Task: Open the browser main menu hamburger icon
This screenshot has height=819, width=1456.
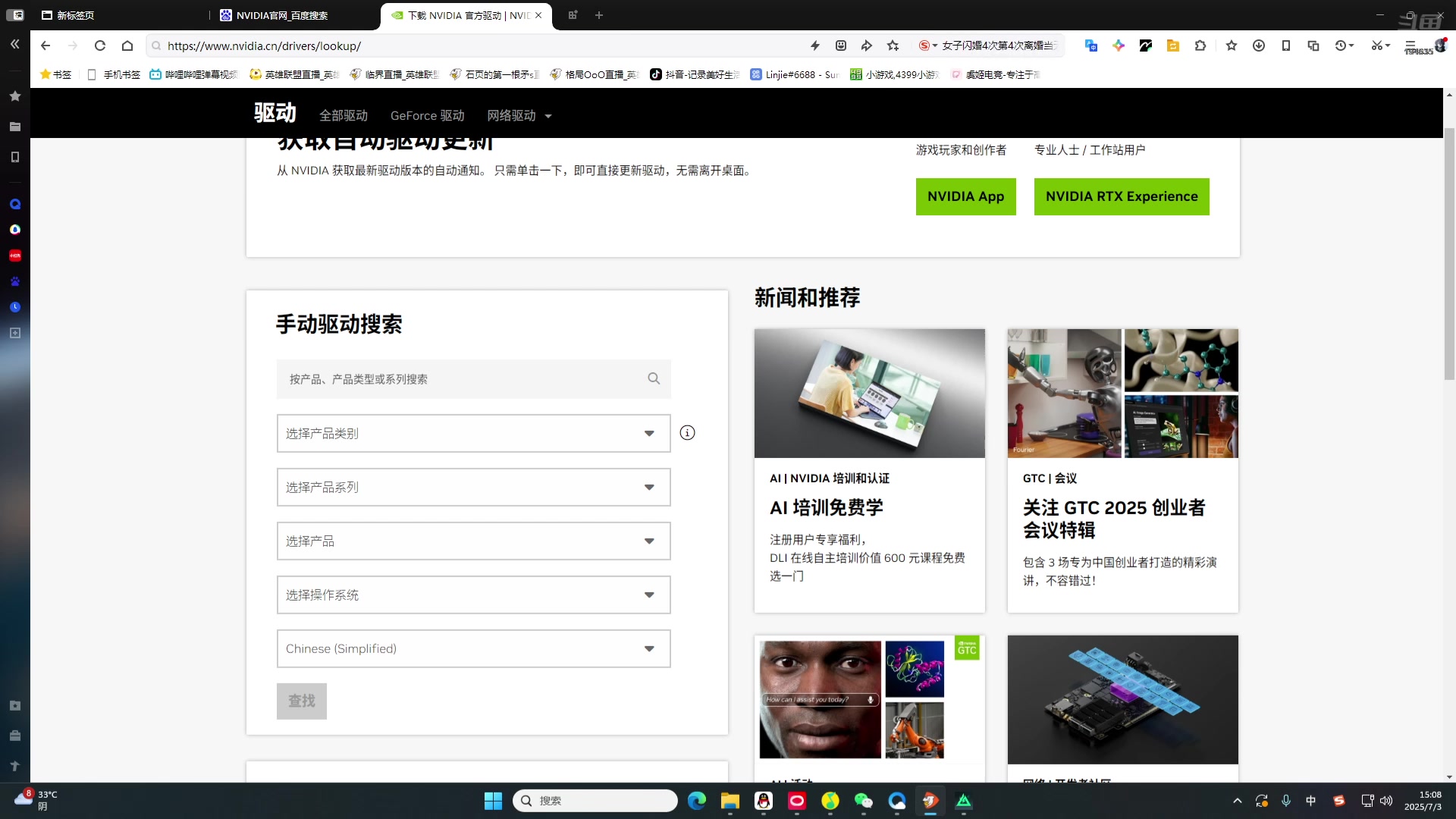Action: [x=1410, y=45]
